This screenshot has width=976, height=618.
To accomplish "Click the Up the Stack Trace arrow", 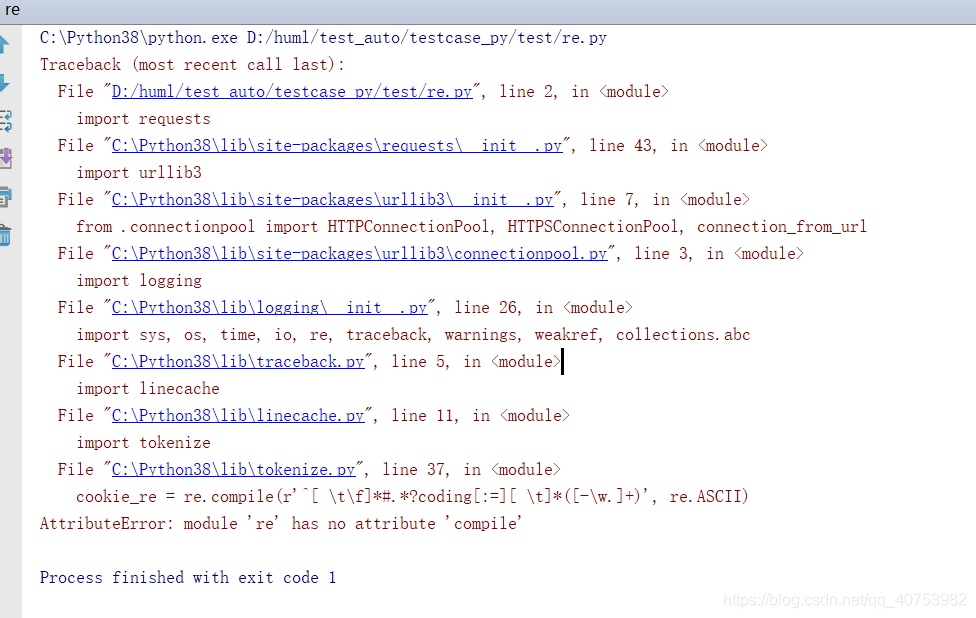I will (x=4, y=45).
